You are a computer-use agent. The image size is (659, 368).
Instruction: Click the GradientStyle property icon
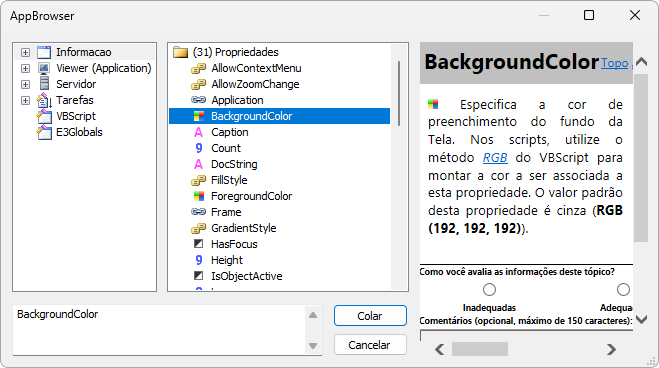(x=198, y=228)
